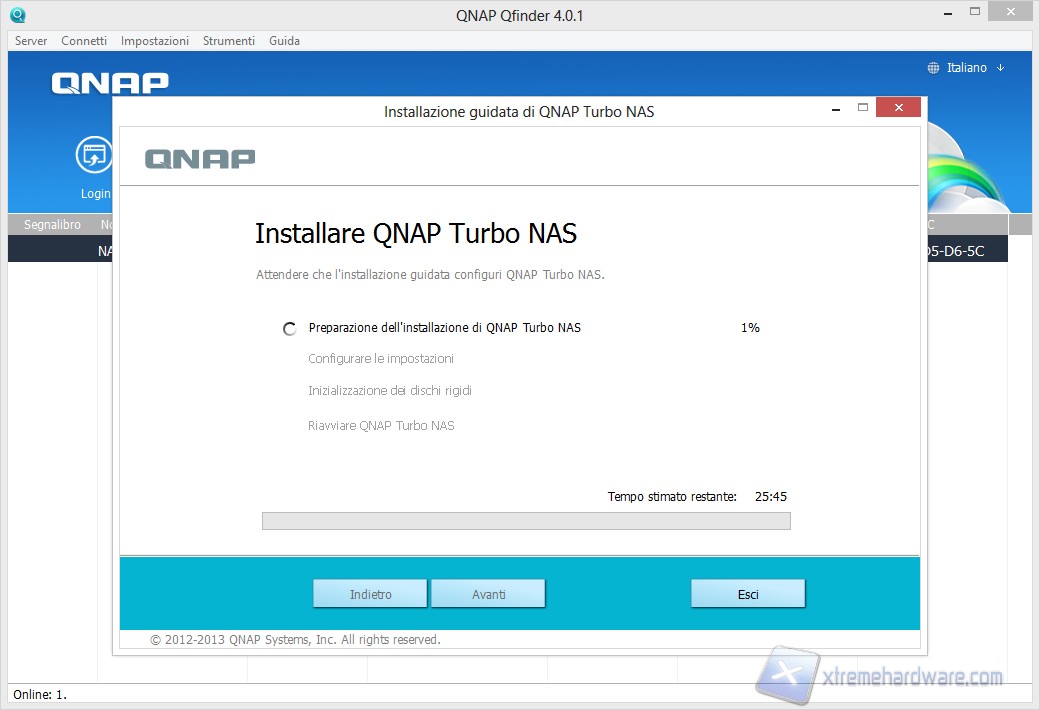Close the Installazione guidata wizard with red X
This screenshot has height=710, width=1040.
click(x=898, y=107)
